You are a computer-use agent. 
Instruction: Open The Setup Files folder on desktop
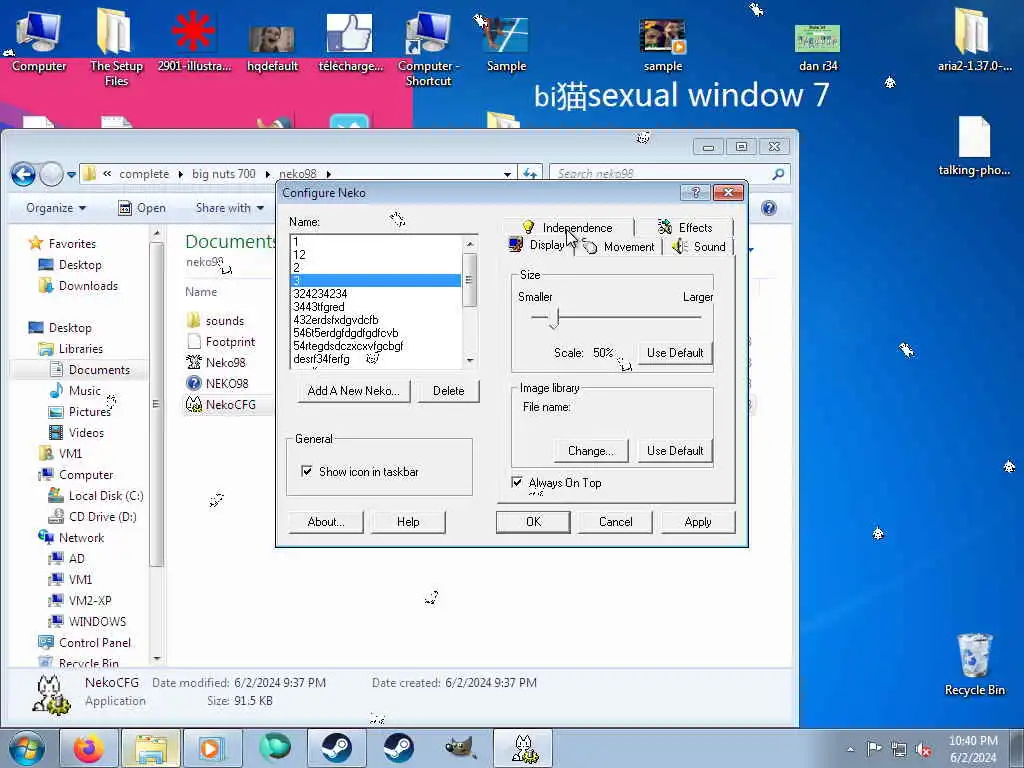click(x=116, y=47)
